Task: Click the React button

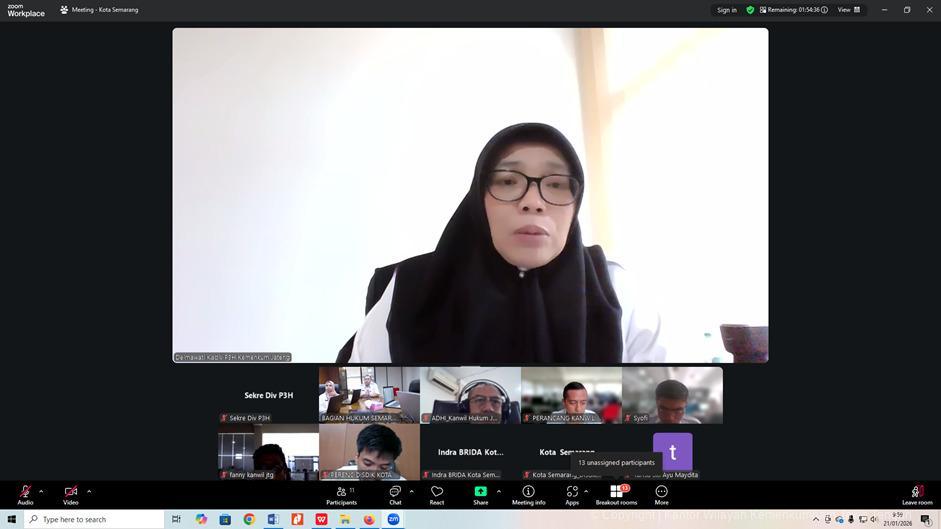Action: click(x=437, y=495)
